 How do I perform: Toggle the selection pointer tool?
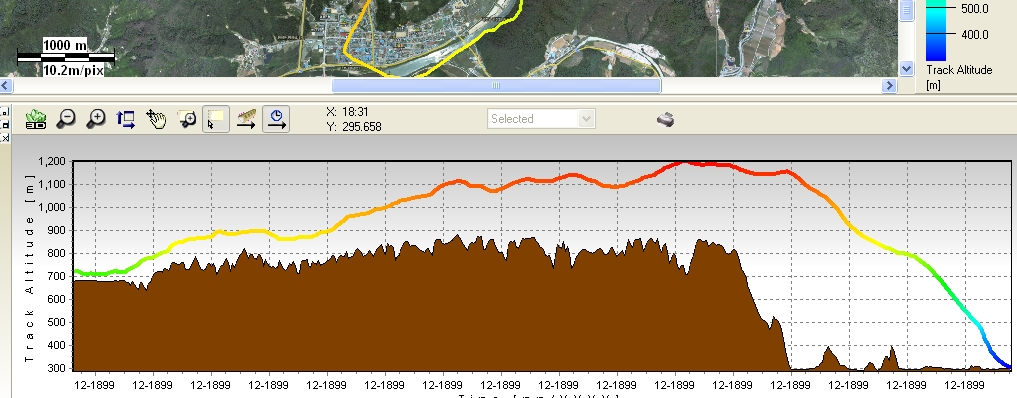point(216,119)
